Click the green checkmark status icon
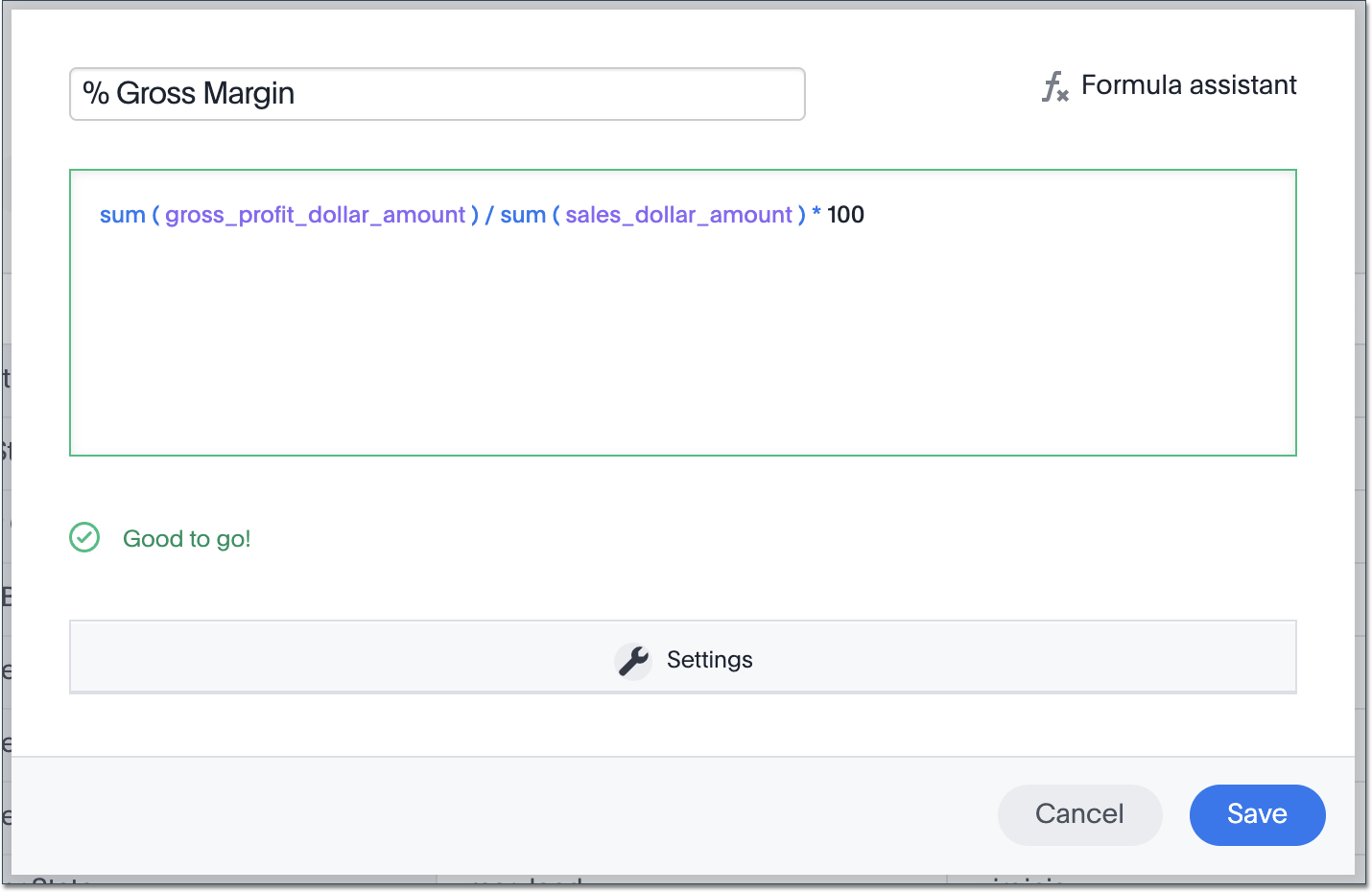This screenshot has height=892, width=1372. pos(83,538)
